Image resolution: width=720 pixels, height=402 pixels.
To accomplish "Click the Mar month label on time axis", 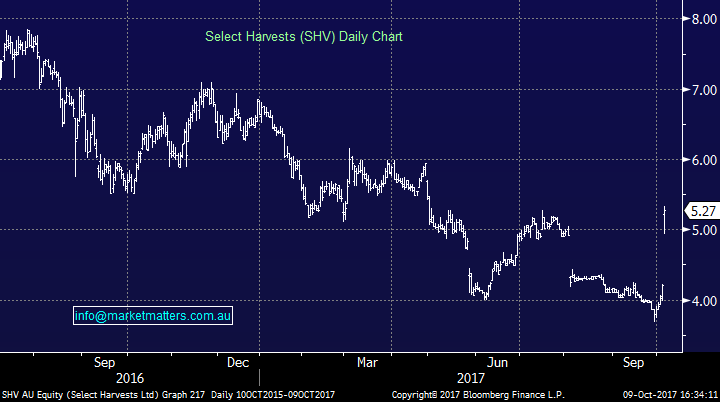I will pos(367,362).
